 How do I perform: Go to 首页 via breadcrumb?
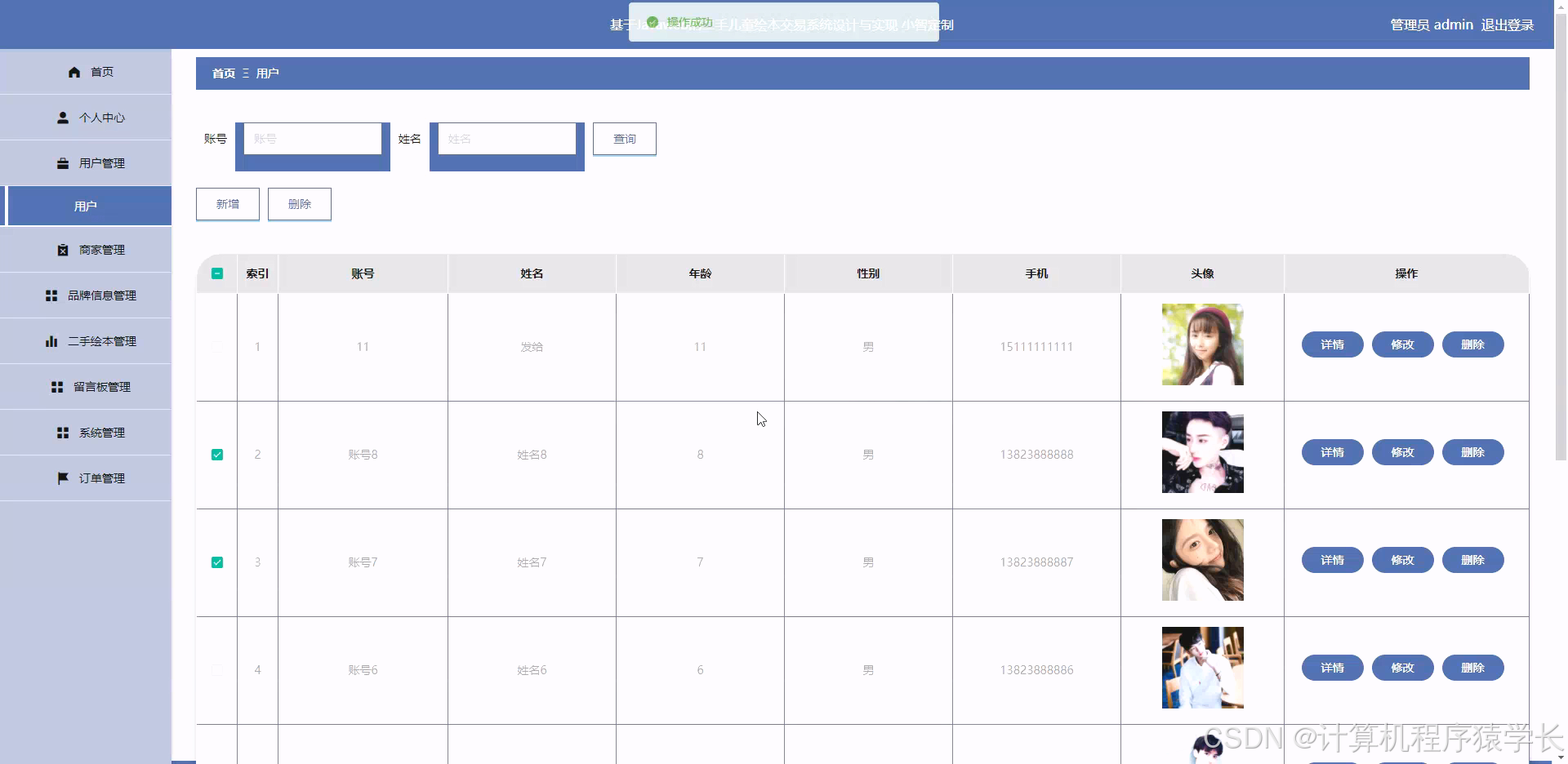[x=224, y=73]
